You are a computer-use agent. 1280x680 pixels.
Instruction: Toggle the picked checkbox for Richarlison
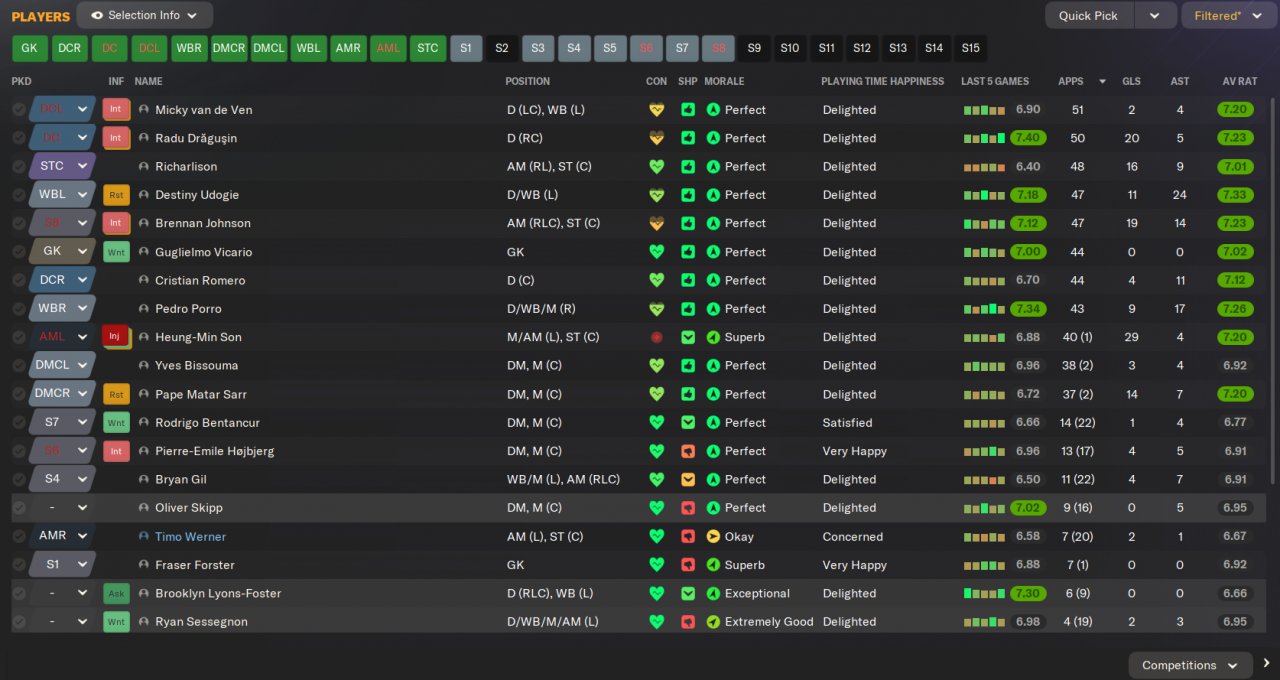tap(19, 167)
